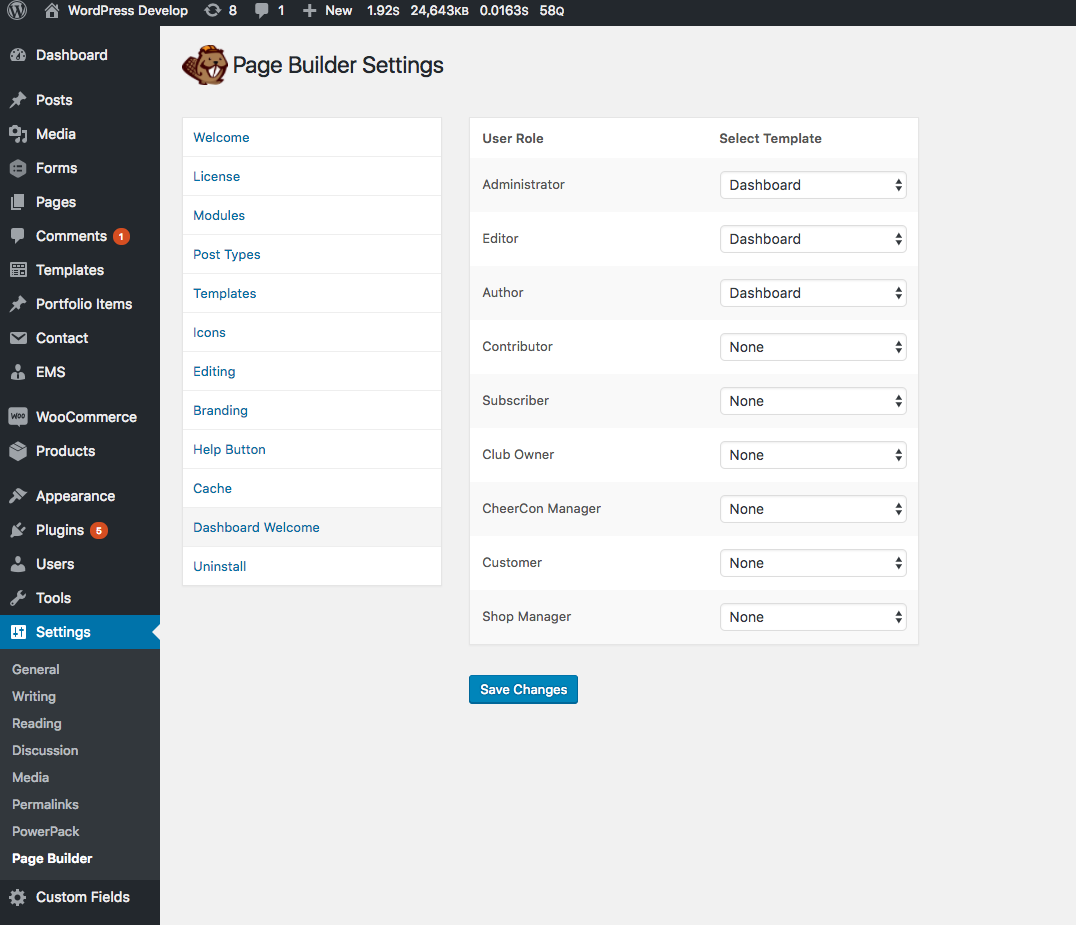The height and width of the screenshot is (925, 1076).
Task: Open the Reading settings submenu link
Action: (36, 723)
